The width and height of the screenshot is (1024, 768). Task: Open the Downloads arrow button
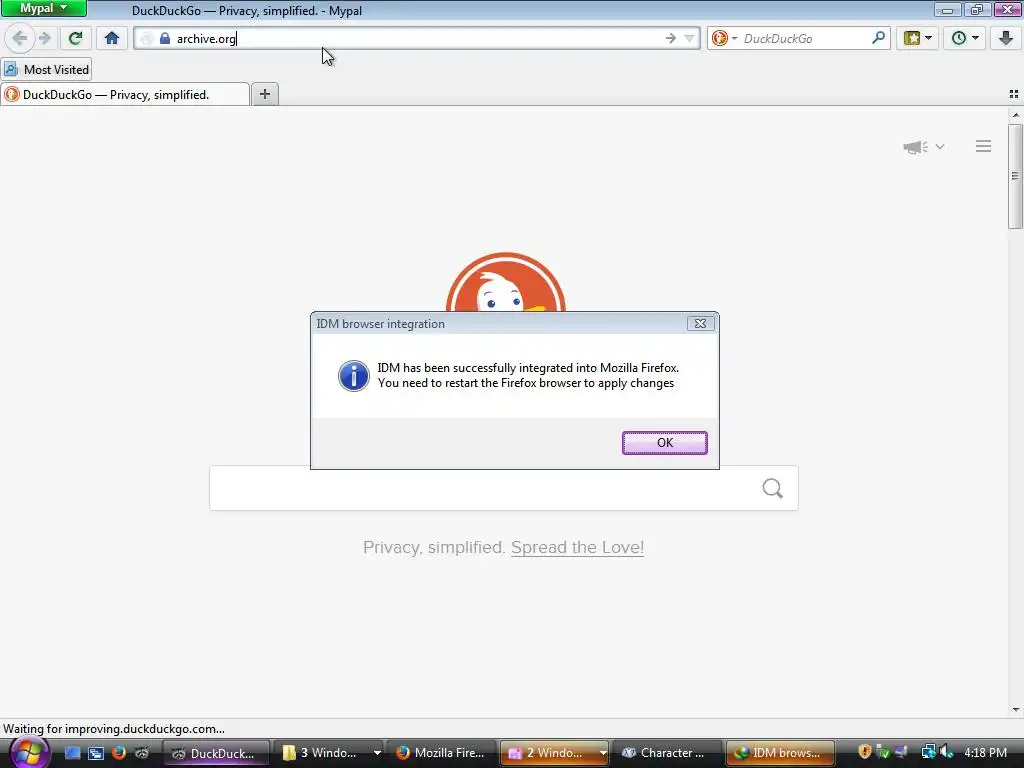[1006, 38]
